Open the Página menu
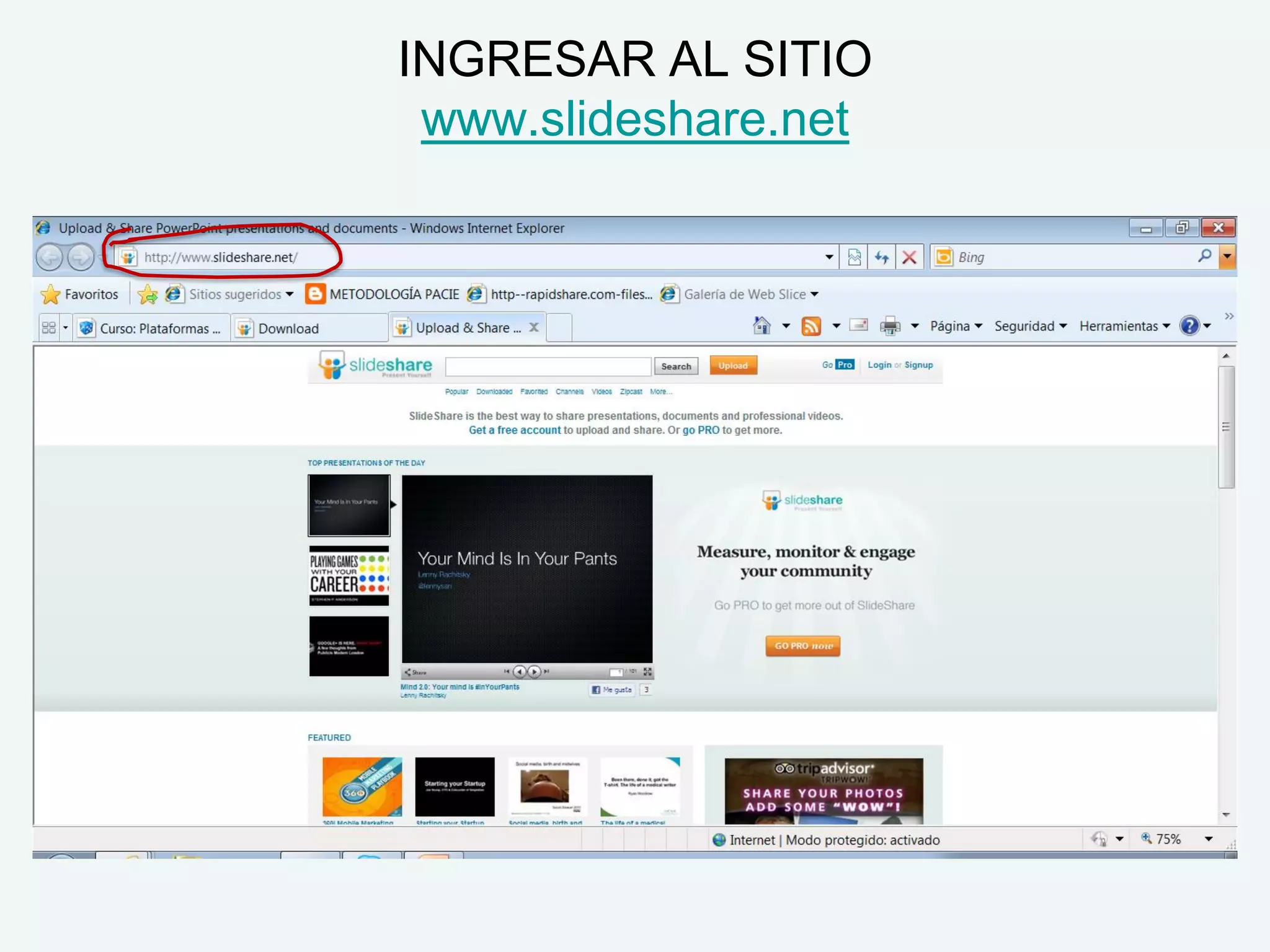This screenshot has height=952, width=1270. point(956,326)
